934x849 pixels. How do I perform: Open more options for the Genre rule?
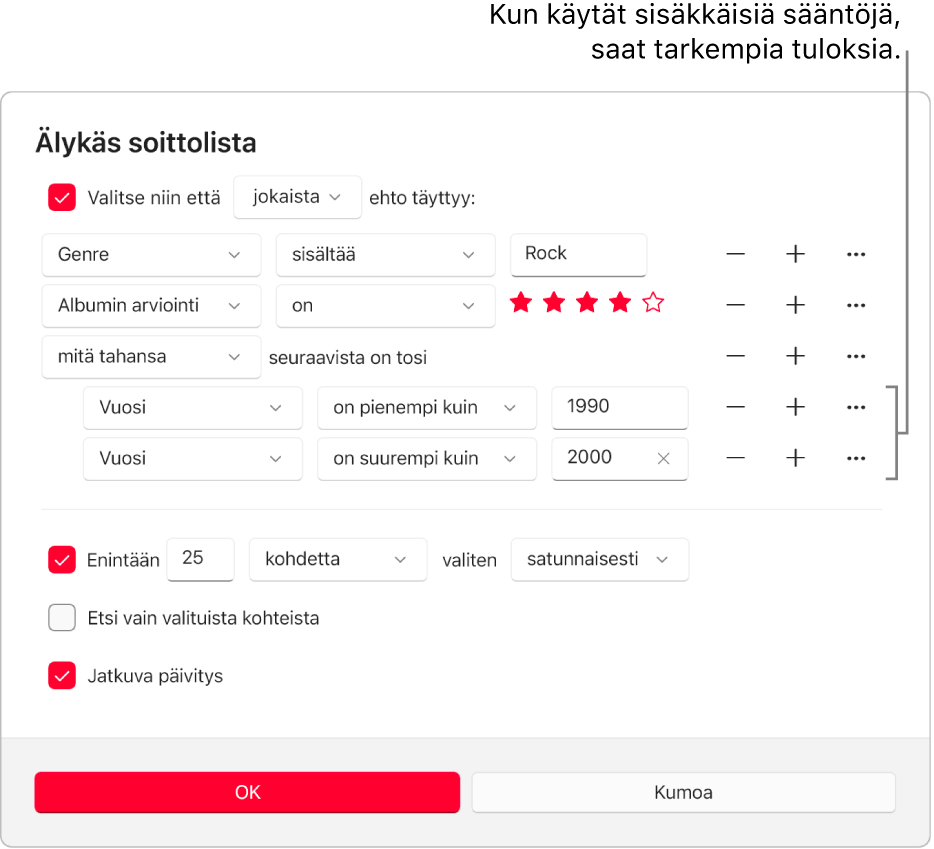coord(856,255)
